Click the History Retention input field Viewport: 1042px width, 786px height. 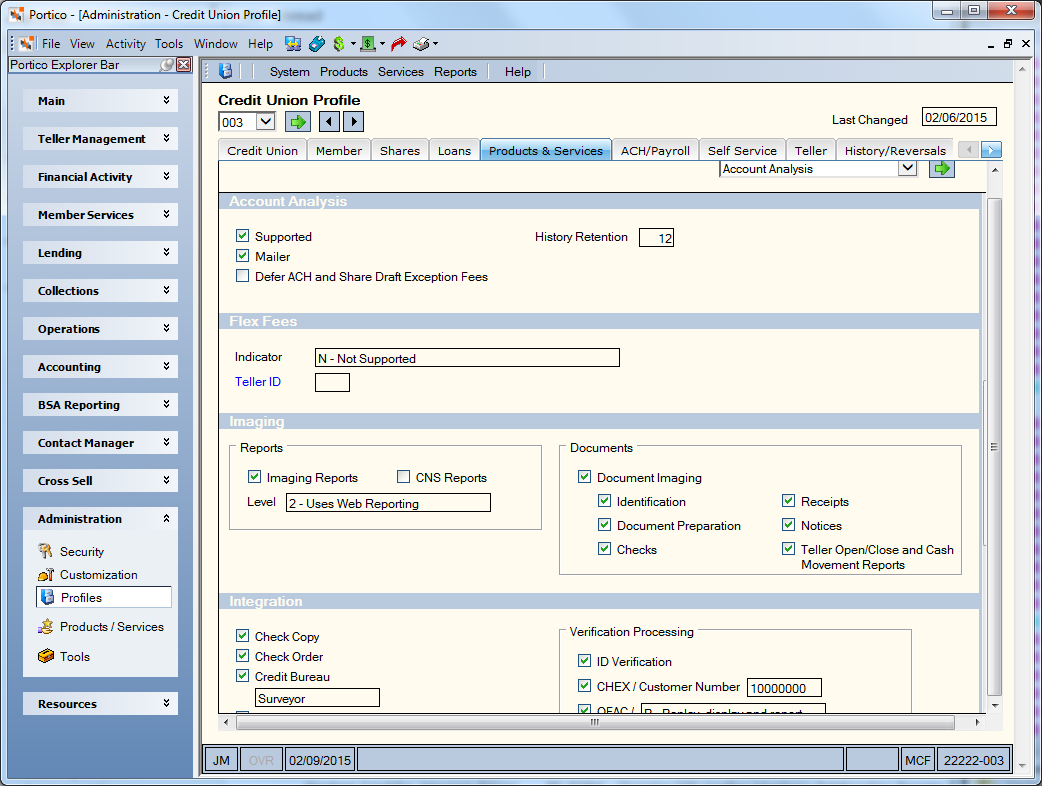click(x=657, y=238)
